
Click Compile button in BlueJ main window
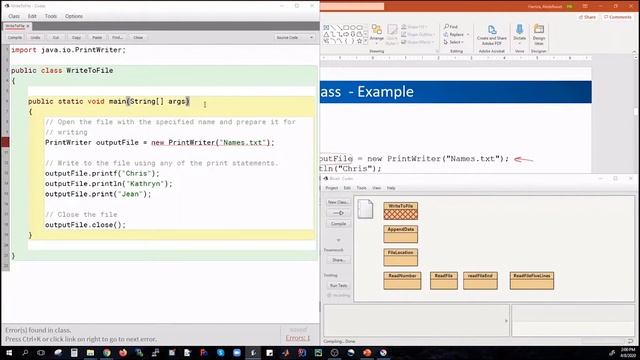point(338,224)
